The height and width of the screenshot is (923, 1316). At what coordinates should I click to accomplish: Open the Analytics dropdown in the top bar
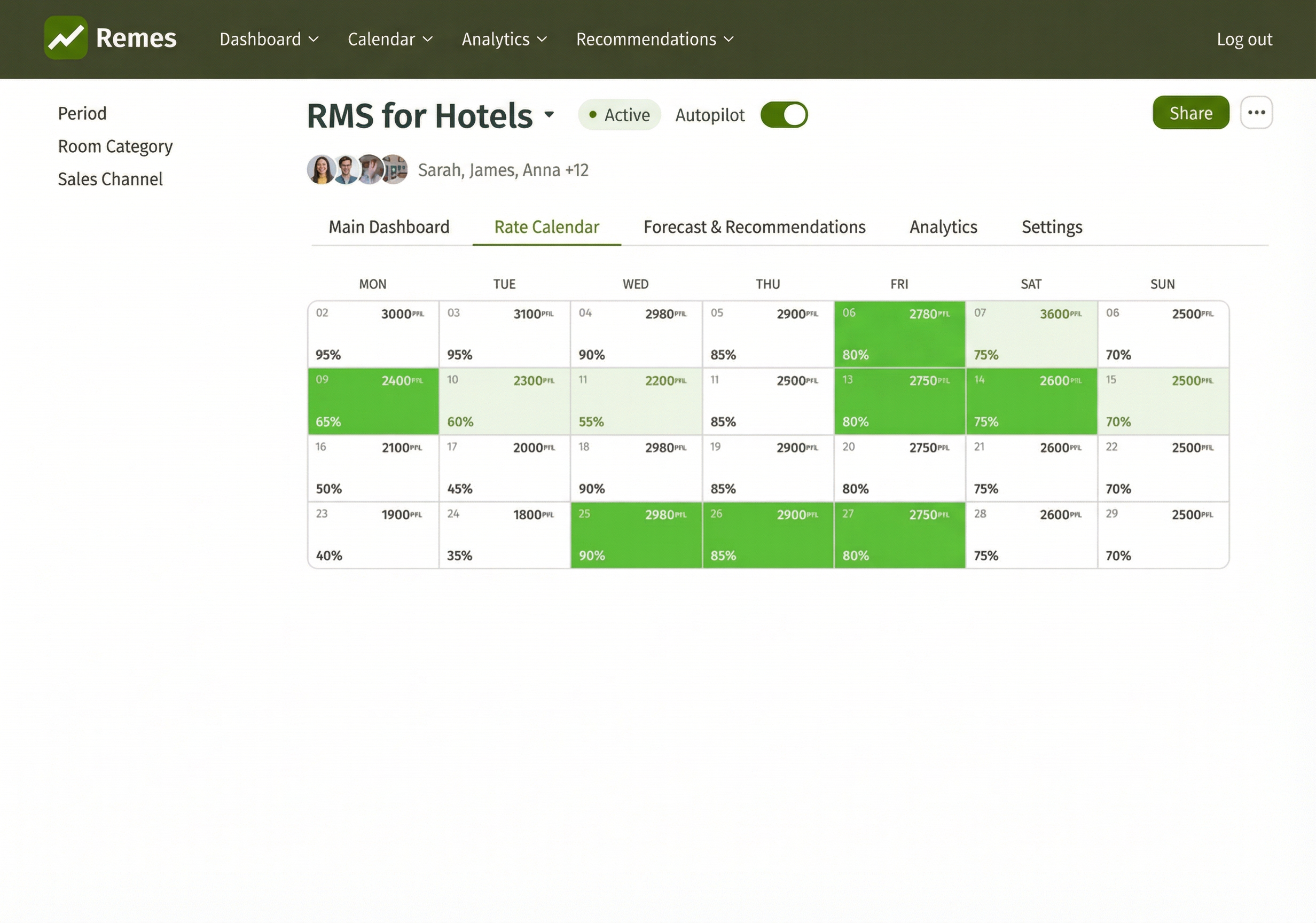tap(504, 39)
